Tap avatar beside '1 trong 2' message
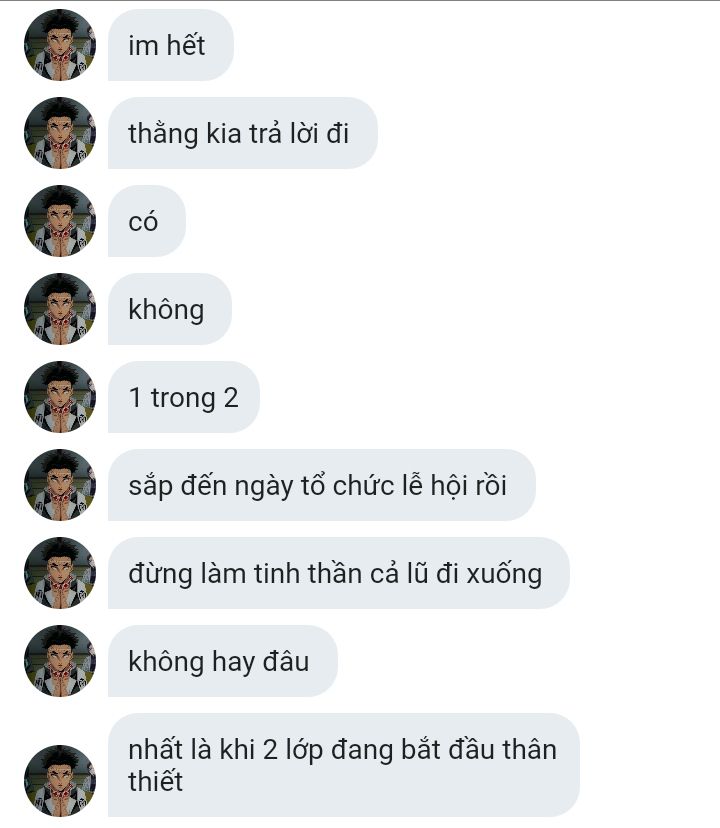This screenshot has height=828, width=720. 60,397
